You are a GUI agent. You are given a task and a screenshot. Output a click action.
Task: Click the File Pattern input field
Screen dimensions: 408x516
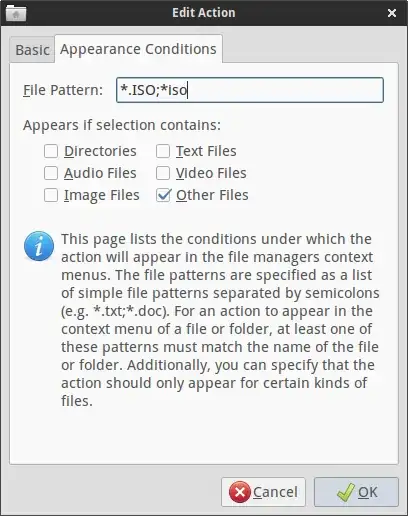(250, 90)
